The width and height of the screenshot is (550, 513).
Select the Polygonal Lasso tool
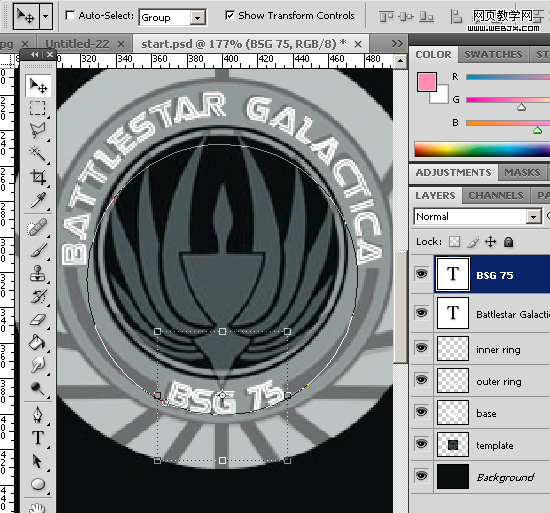[38, 130]
